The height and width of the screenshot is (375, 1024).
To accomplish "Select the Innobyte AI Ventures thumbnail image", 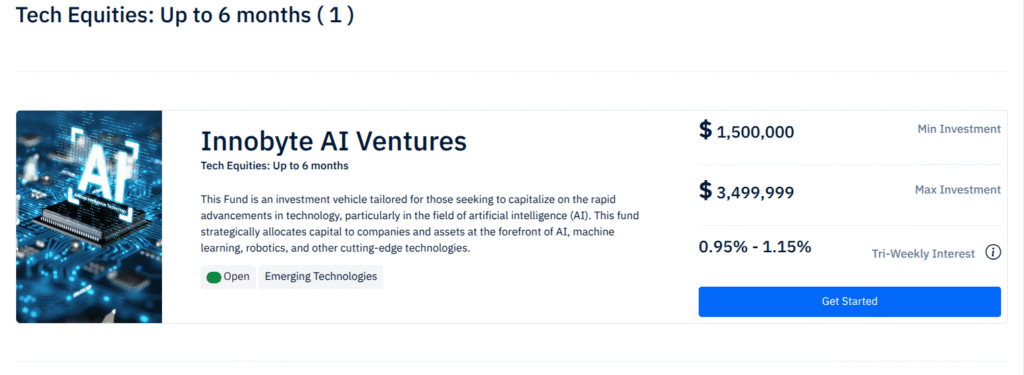I will tap(89, 216).
